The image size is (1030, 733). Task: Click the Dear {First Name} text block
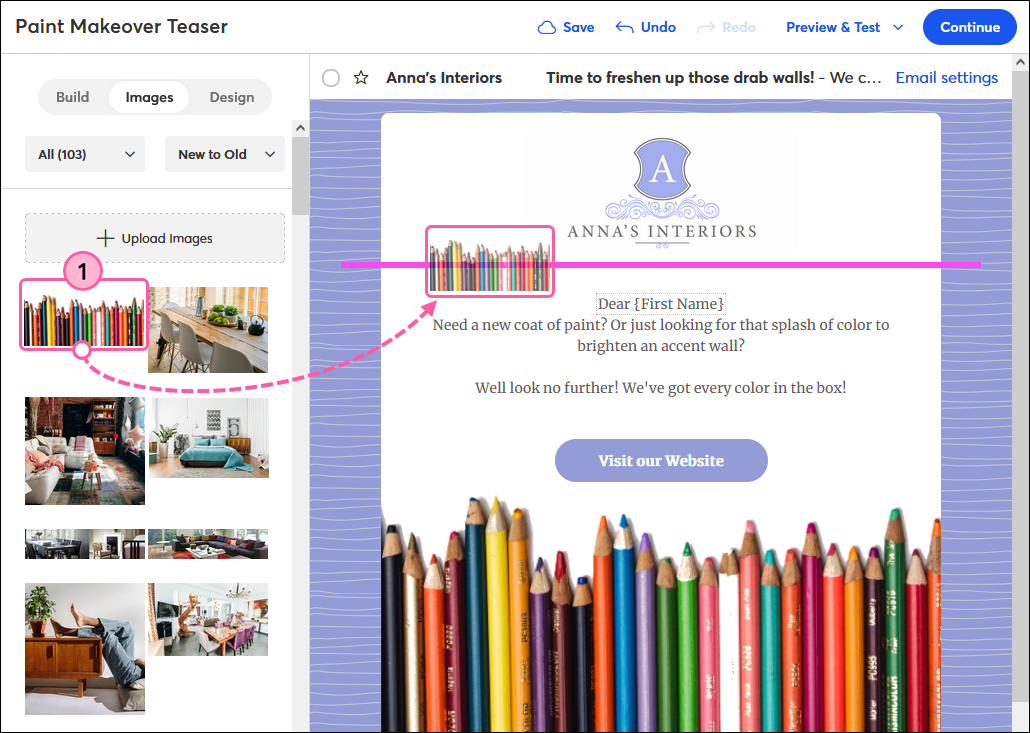[x=661, y=304]
